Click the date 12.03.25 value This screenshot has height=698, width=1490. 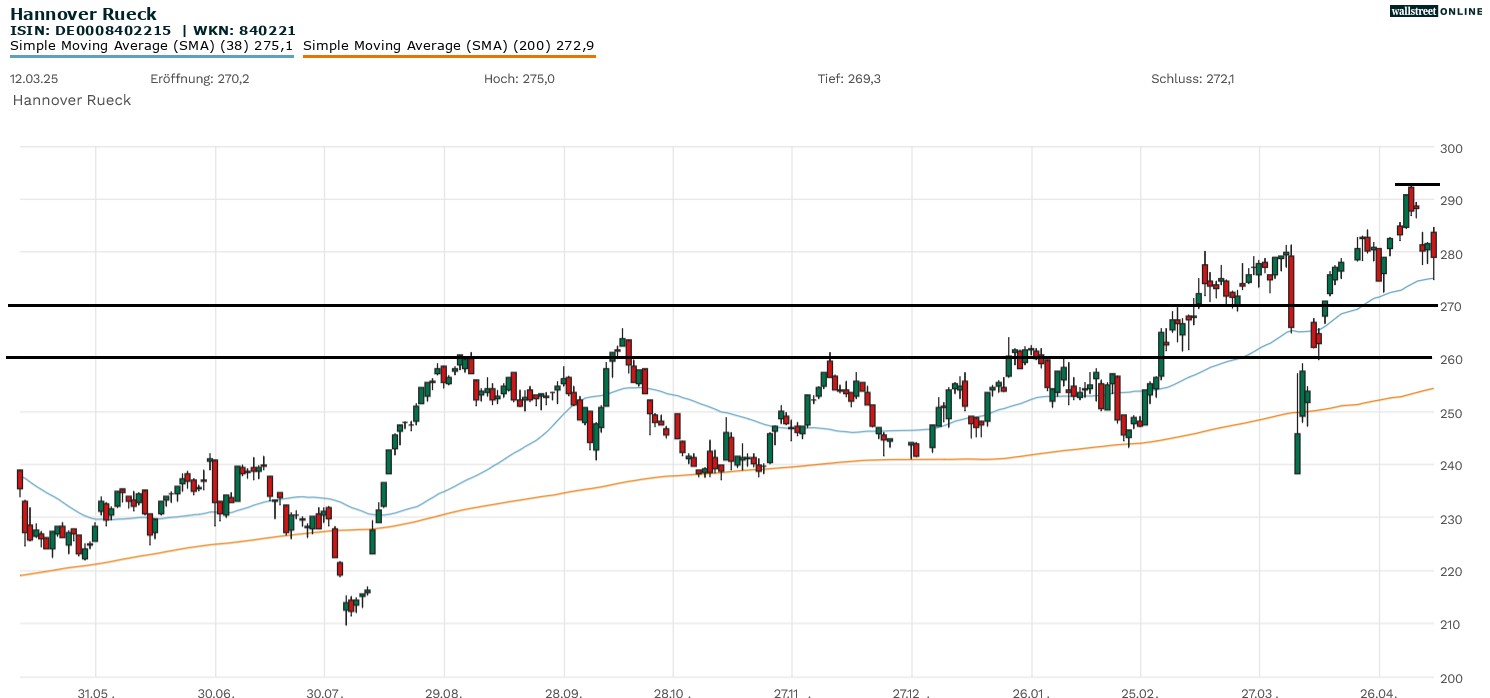[34, 78]
